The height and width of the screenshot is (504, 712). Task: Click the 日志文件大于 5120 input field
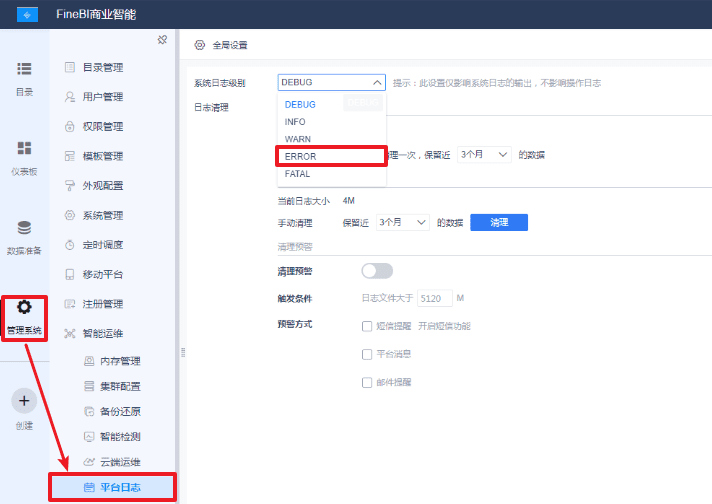pyautogui.click(x=435, y=298)
